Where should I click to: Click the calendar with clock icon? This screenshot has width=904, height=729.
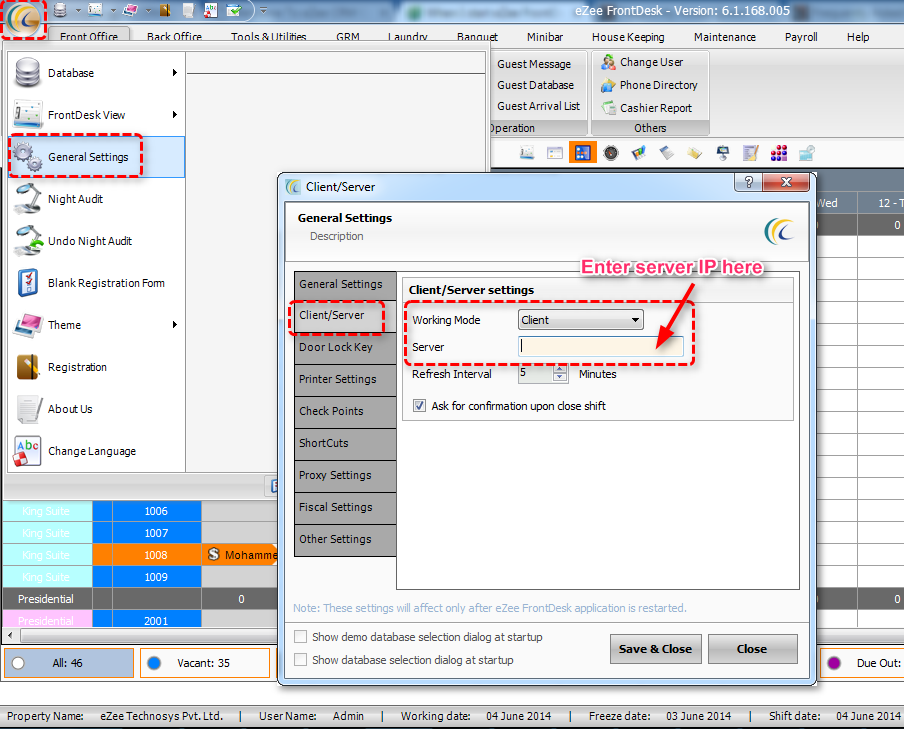tap(807, 153)
